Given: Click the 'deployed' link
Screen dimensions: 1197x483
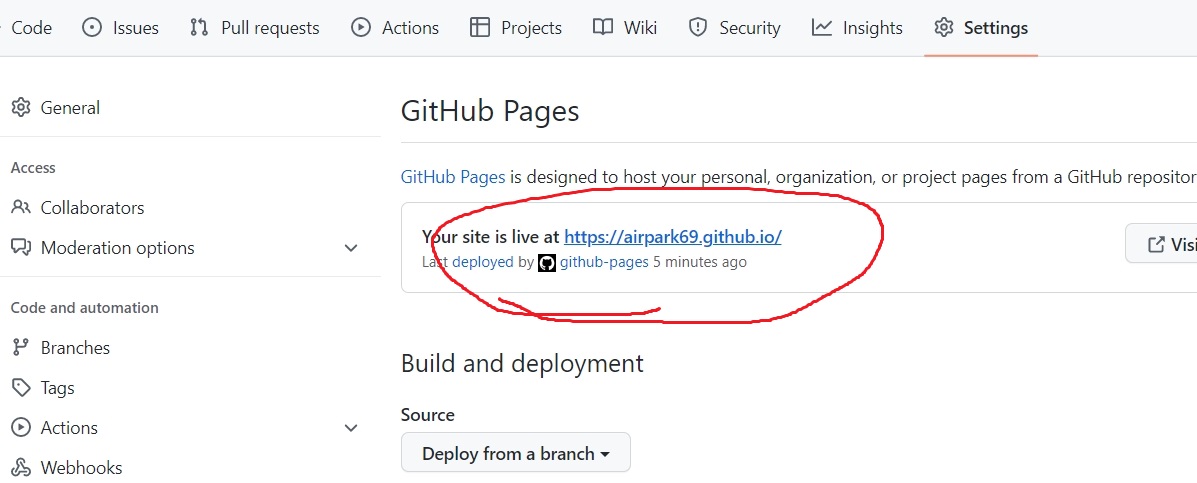Looking at the screenshot, I should (482, 262).
